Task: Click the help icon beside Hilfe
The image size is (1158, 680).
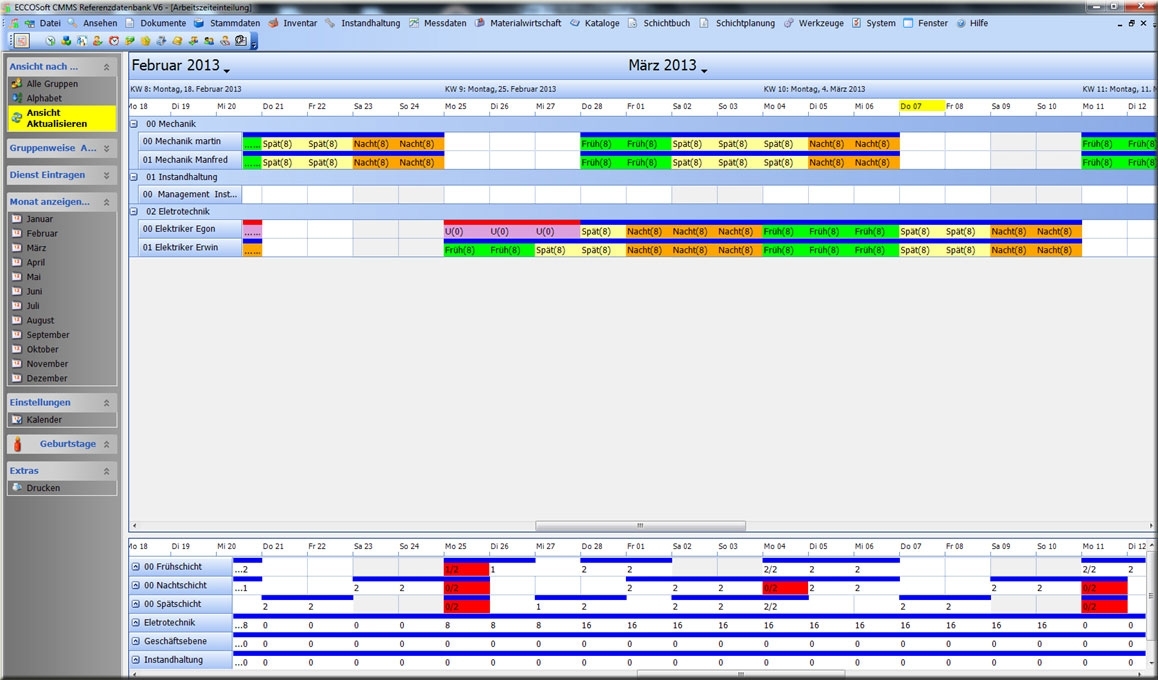Action: 961,23
